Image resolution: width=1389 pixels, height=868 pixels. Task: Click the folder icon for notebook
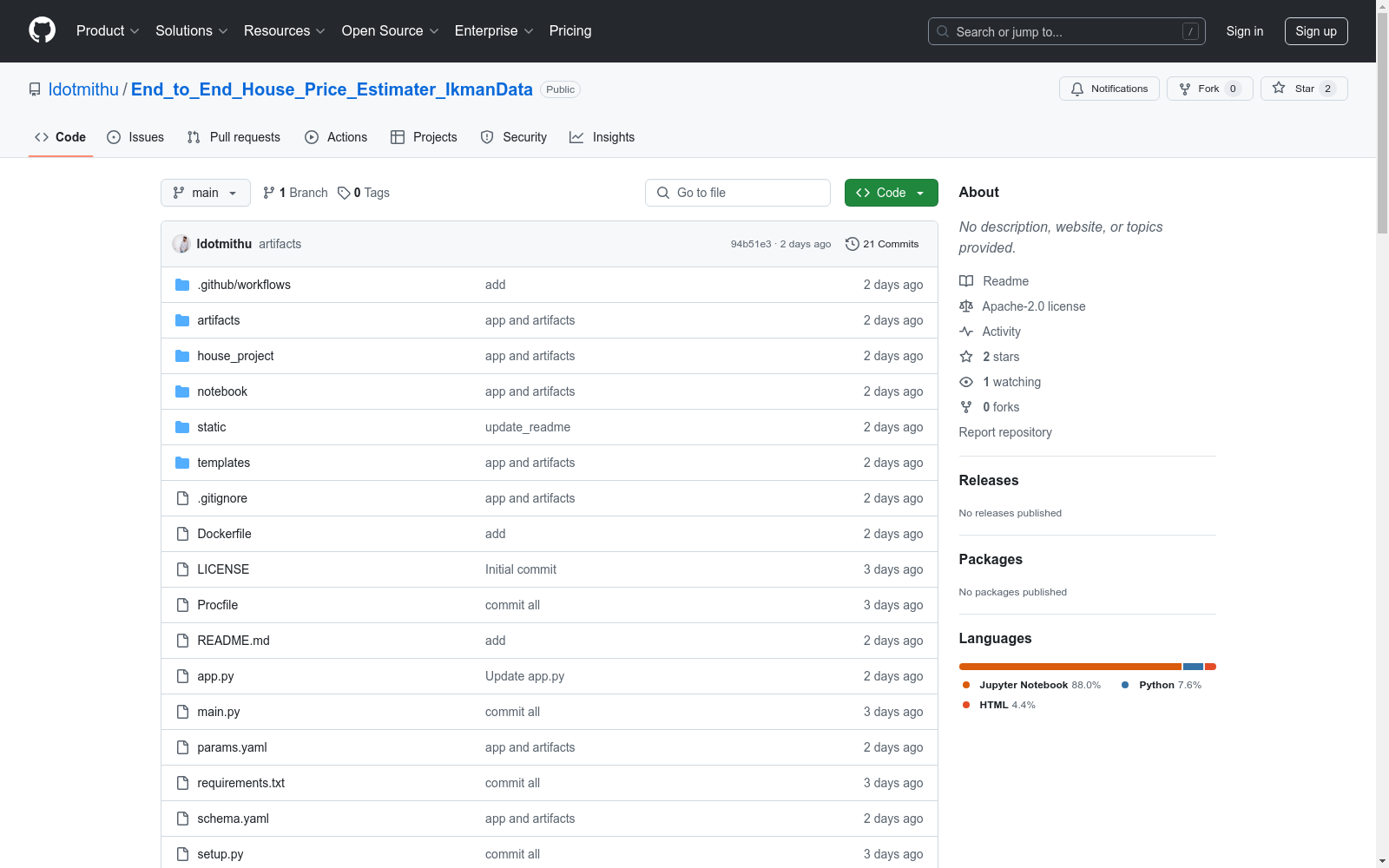point(182,391)
